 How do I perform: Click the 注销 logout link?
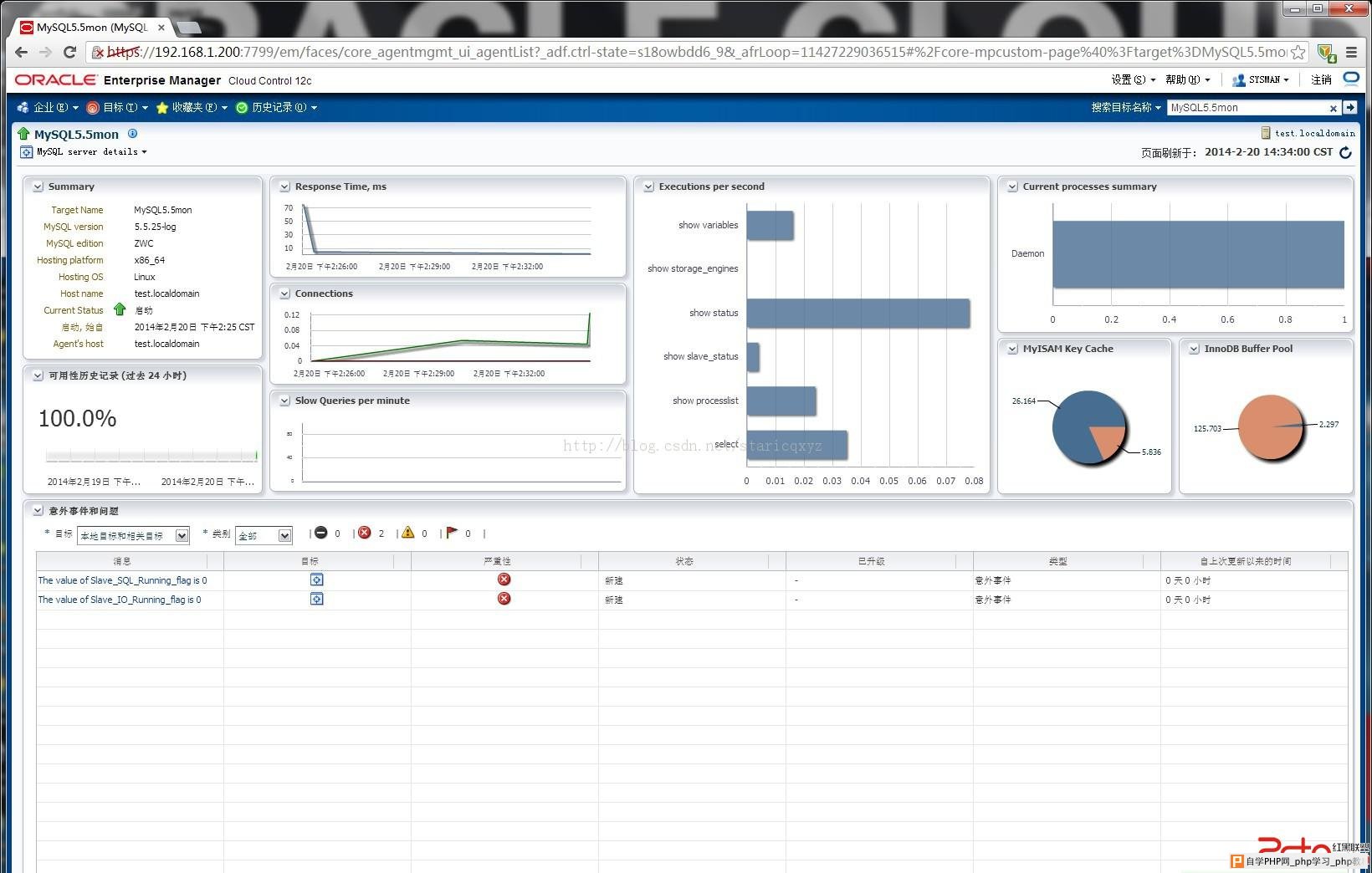coord(1321,79)
